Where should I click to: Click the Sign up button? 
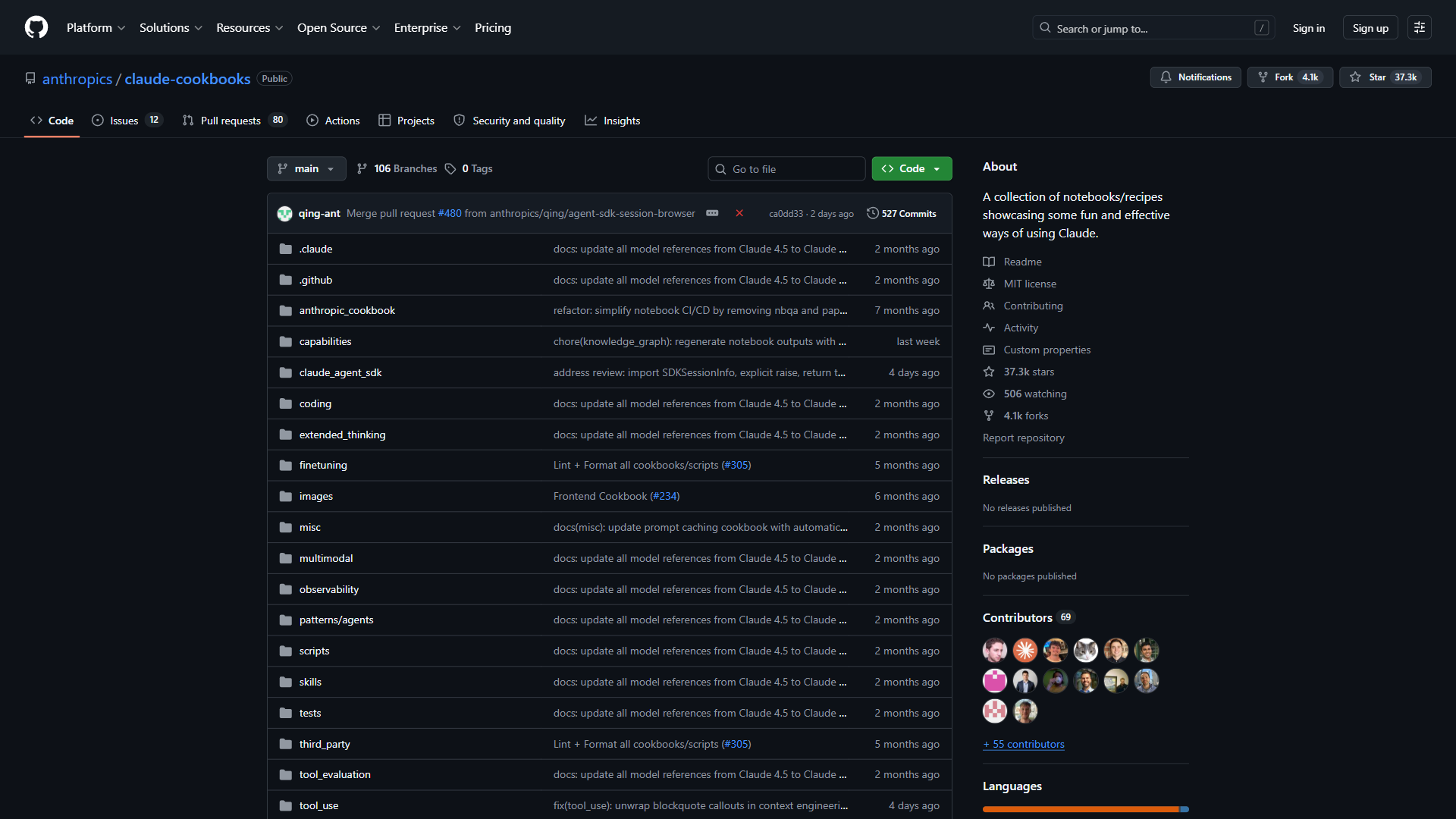pyautogui.click(x=1370, y=28)
